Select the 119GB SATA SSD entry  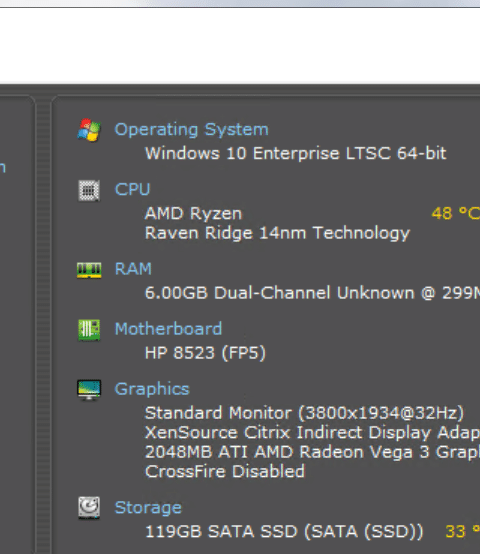[x=284, y=531]
